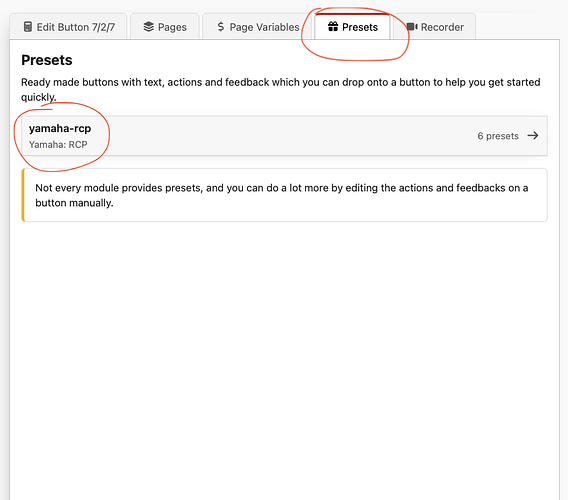Click the calculator icon on Edit Button tab
This screenshot has width=568, height=500.
tap(28, 27)
